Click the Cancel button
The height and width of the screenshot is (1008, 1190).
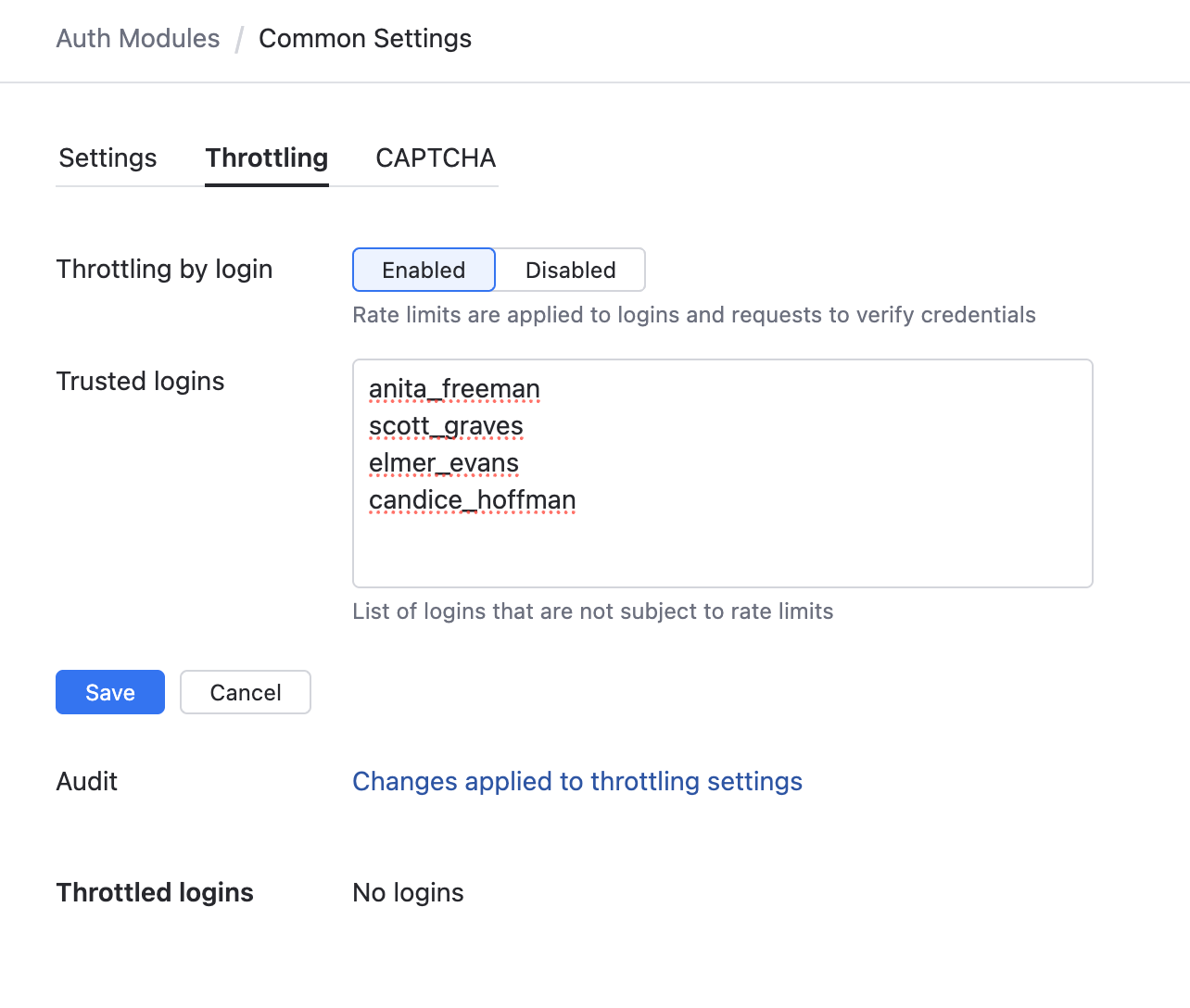pos(245,692)
